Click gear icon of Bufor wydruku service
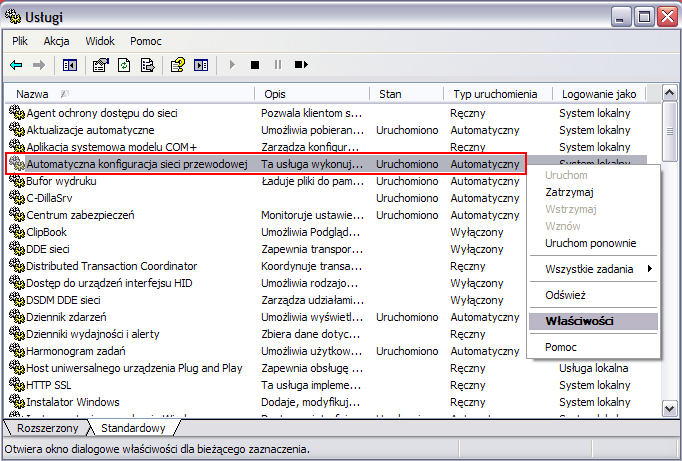This screenshot has height=461, width=682. (16, 181)
